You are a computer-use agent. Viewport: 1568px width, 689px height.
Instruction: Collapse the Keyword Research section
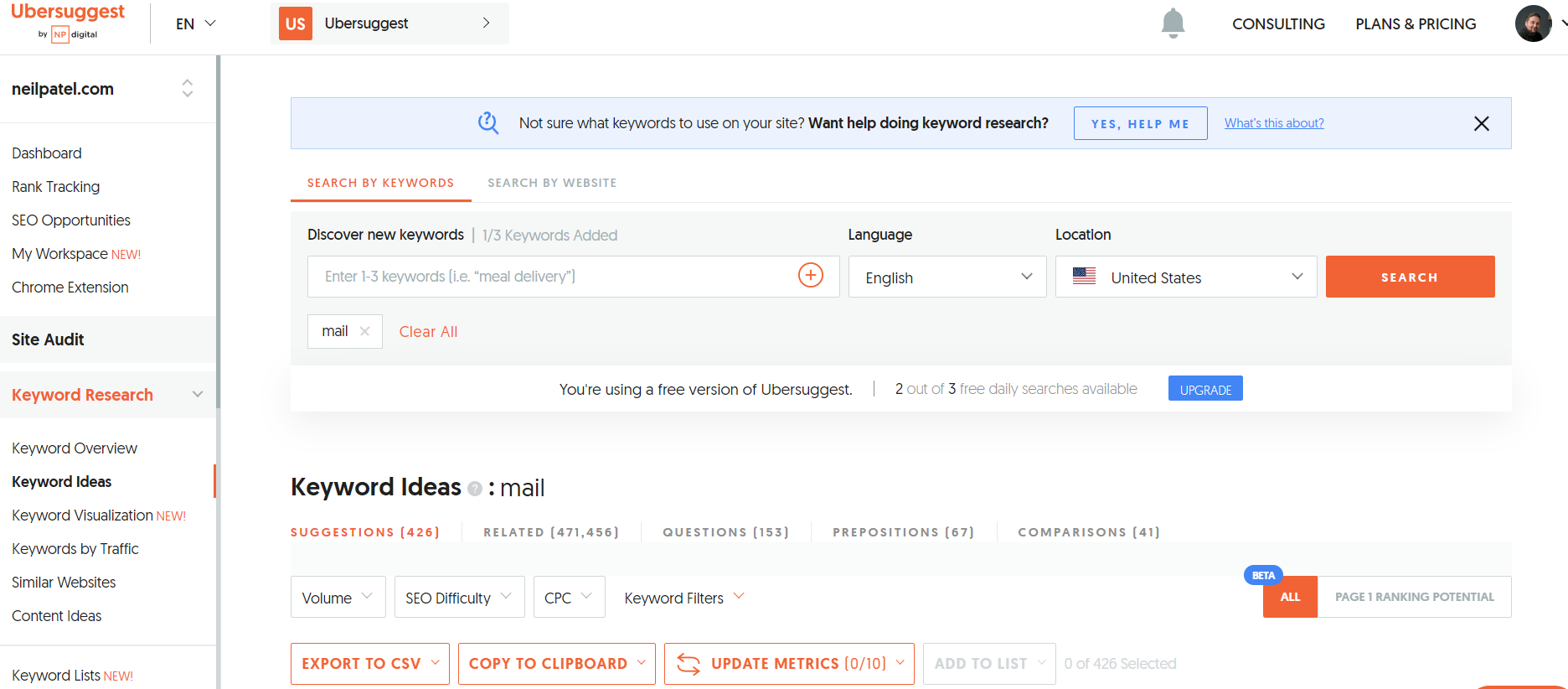[x=198, y=394]
